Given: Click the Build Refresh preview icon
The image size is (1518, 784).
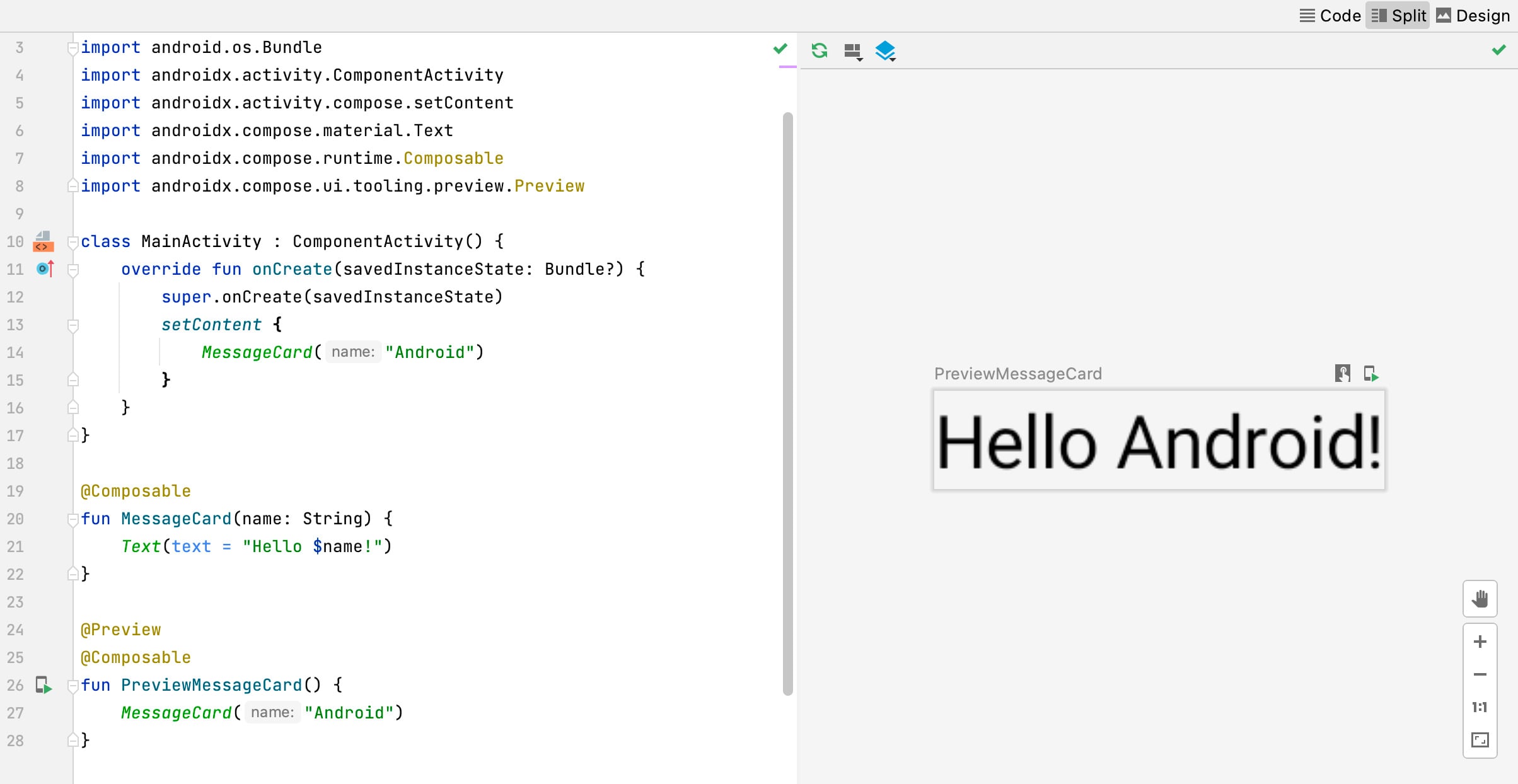Looking at the screenshot, I should (x=819, y=50).
